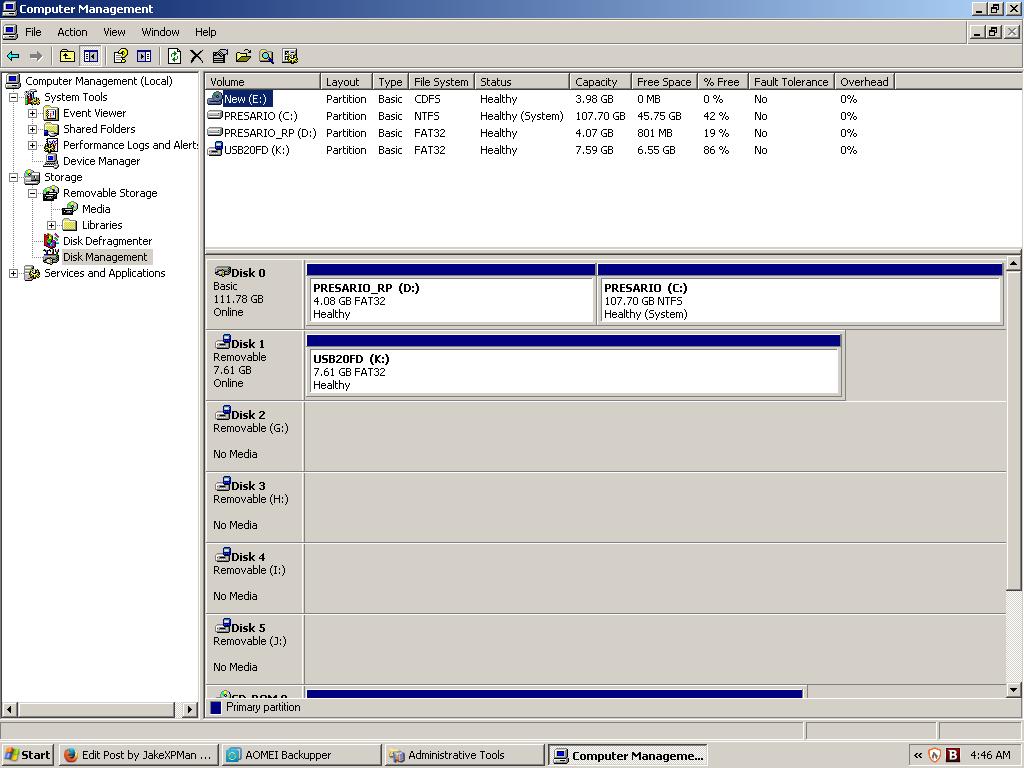This screenshot has height=768, width=1024.
Task: Click the magnifier Explore toolbar icon
Action: (x=267, y=56)
